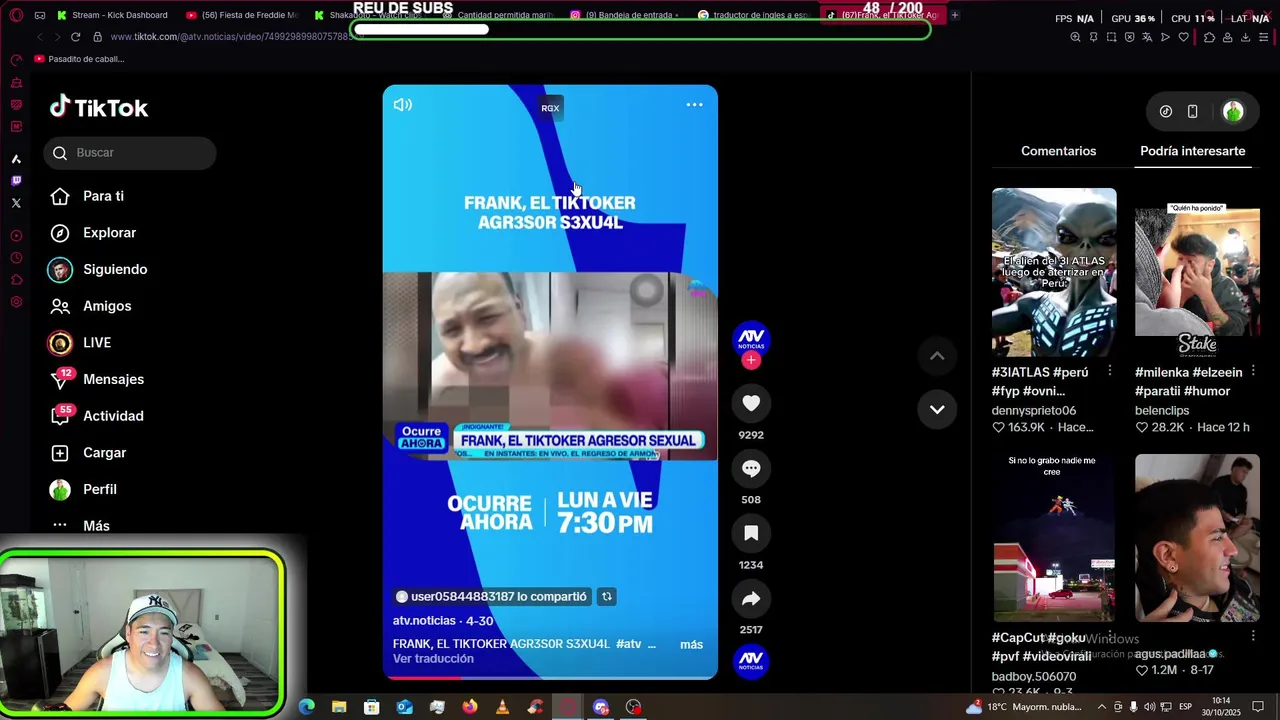Open options for the #milenka video card
The height and width of the screenshot is (720, 1280).
pos(1253,371)
